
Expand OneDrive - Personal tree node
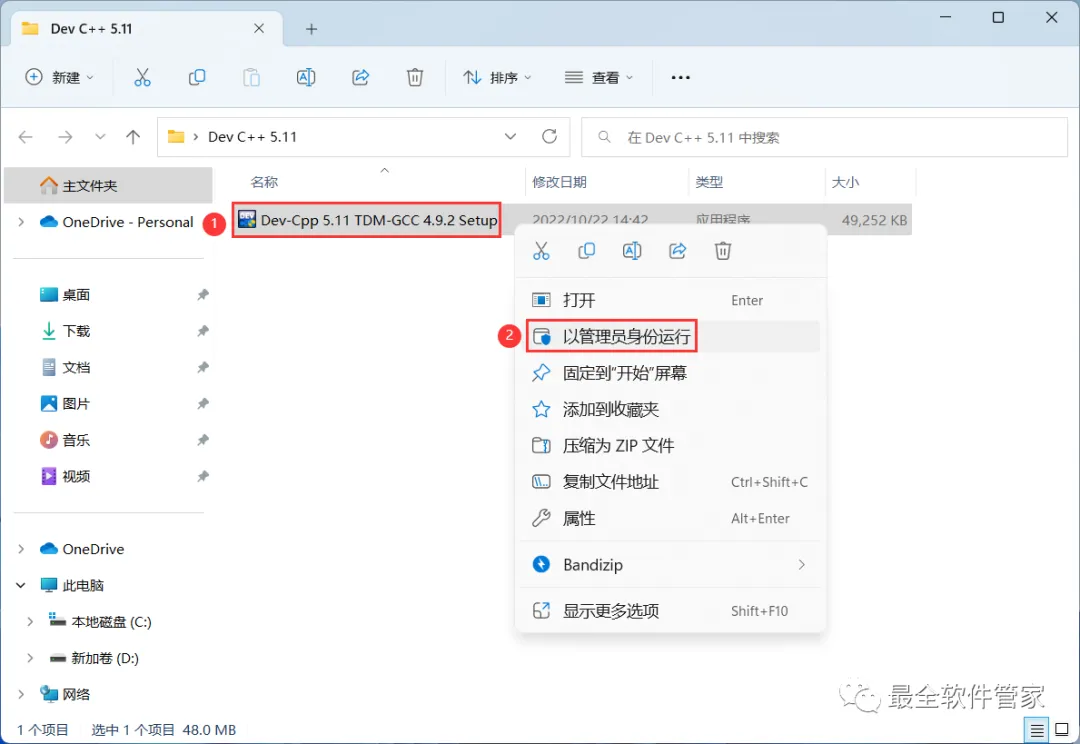click(x=21, y=222)
